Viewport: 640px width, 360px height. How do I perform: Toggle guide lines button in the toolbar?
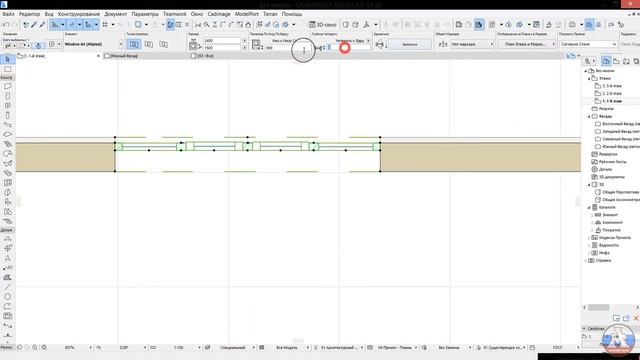(54, 25)
